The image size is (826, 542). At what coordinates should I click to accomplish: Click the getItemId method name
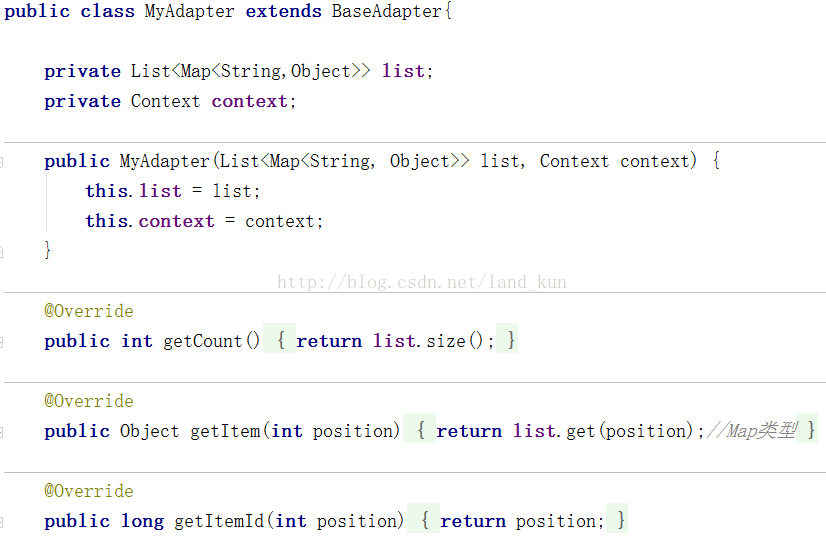click(219, 521)
